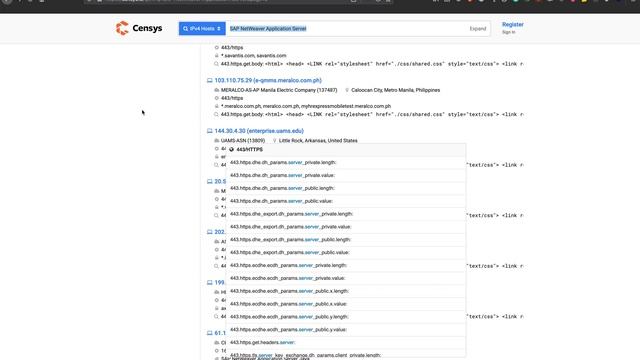Click the globe icon in the 443/HTTPS suggestion header
The image size is (640, 360).
point(231,150)
